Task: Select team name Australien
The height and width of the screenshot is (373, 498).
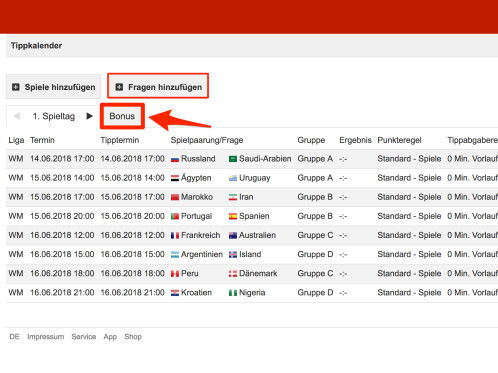Action: click(x=257, y=235)
